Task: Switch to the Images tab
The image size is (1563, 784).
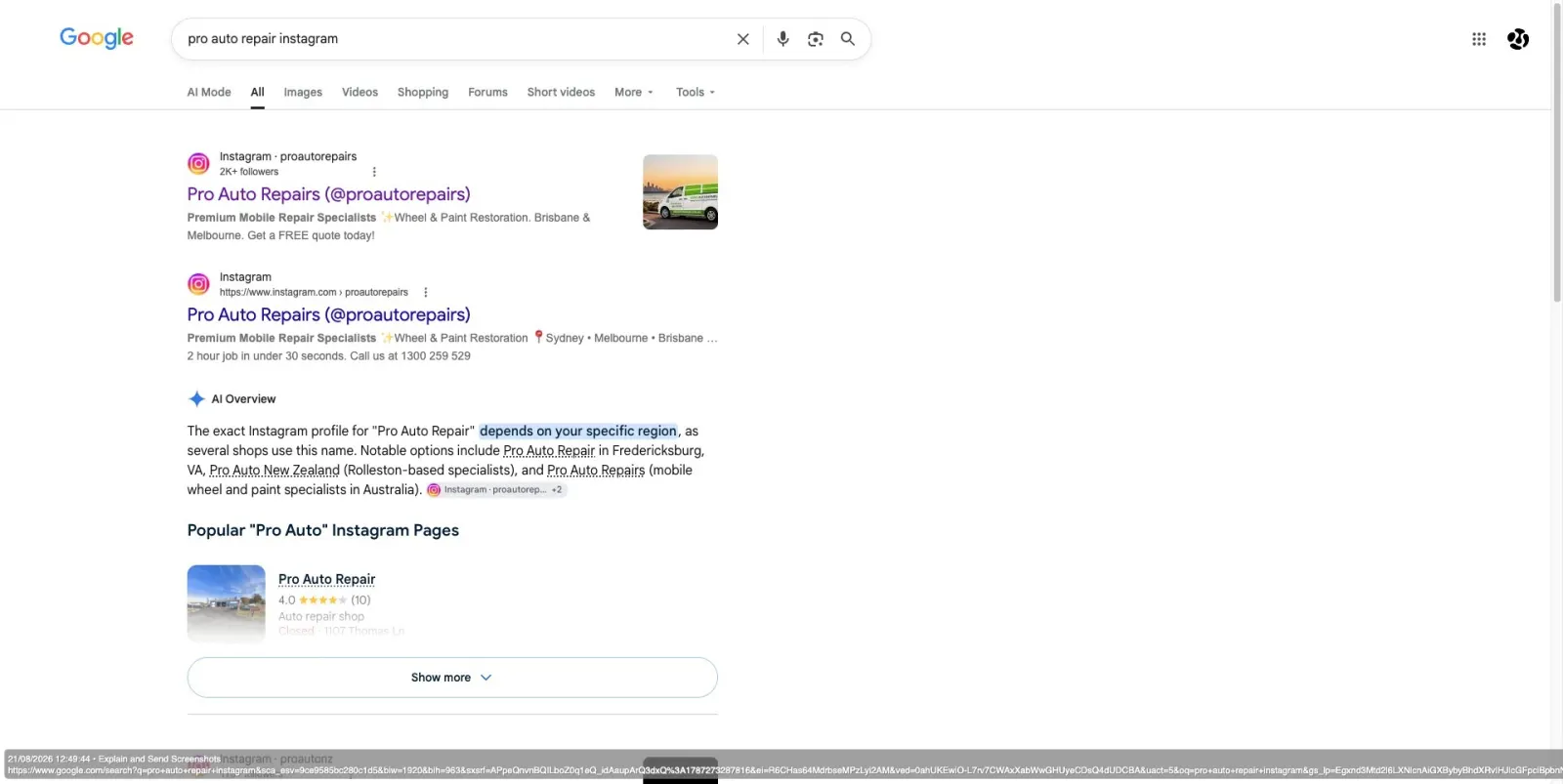Action: pyautogui.click(x=303, y=92)
